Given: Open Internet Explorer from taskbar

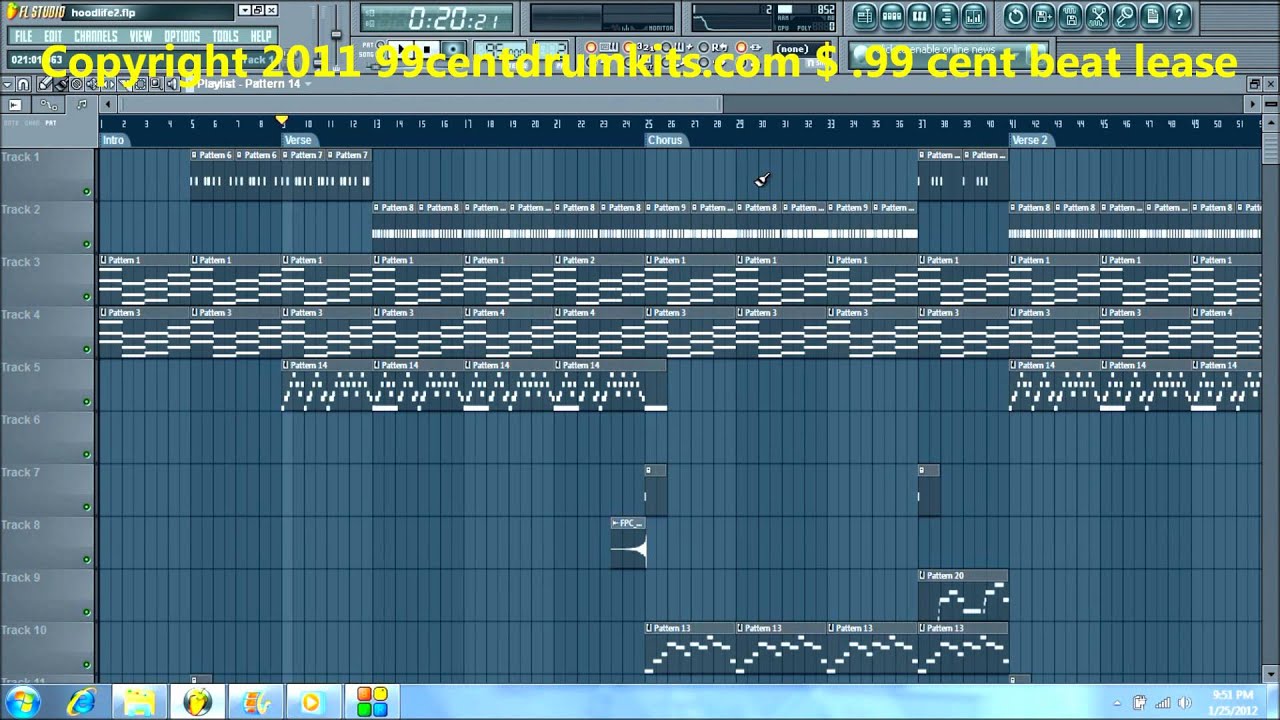Looking at the screenshot, I should click(82, 701).
